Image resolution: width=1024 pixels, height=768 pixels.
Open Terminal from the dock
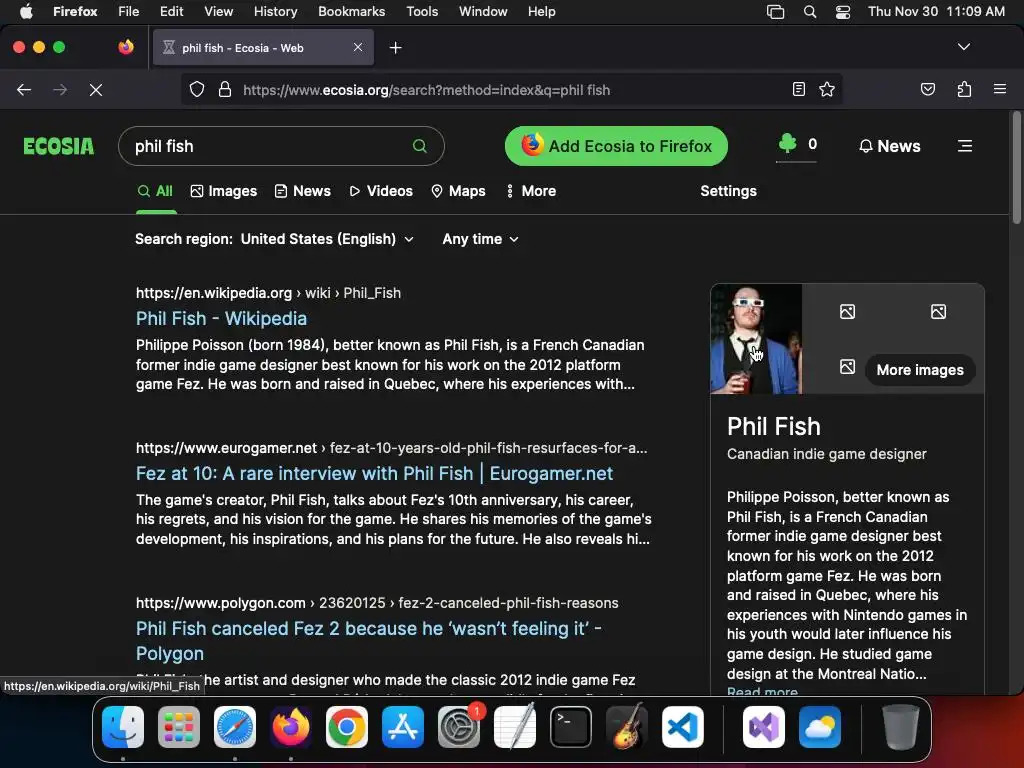pos(571,727)
